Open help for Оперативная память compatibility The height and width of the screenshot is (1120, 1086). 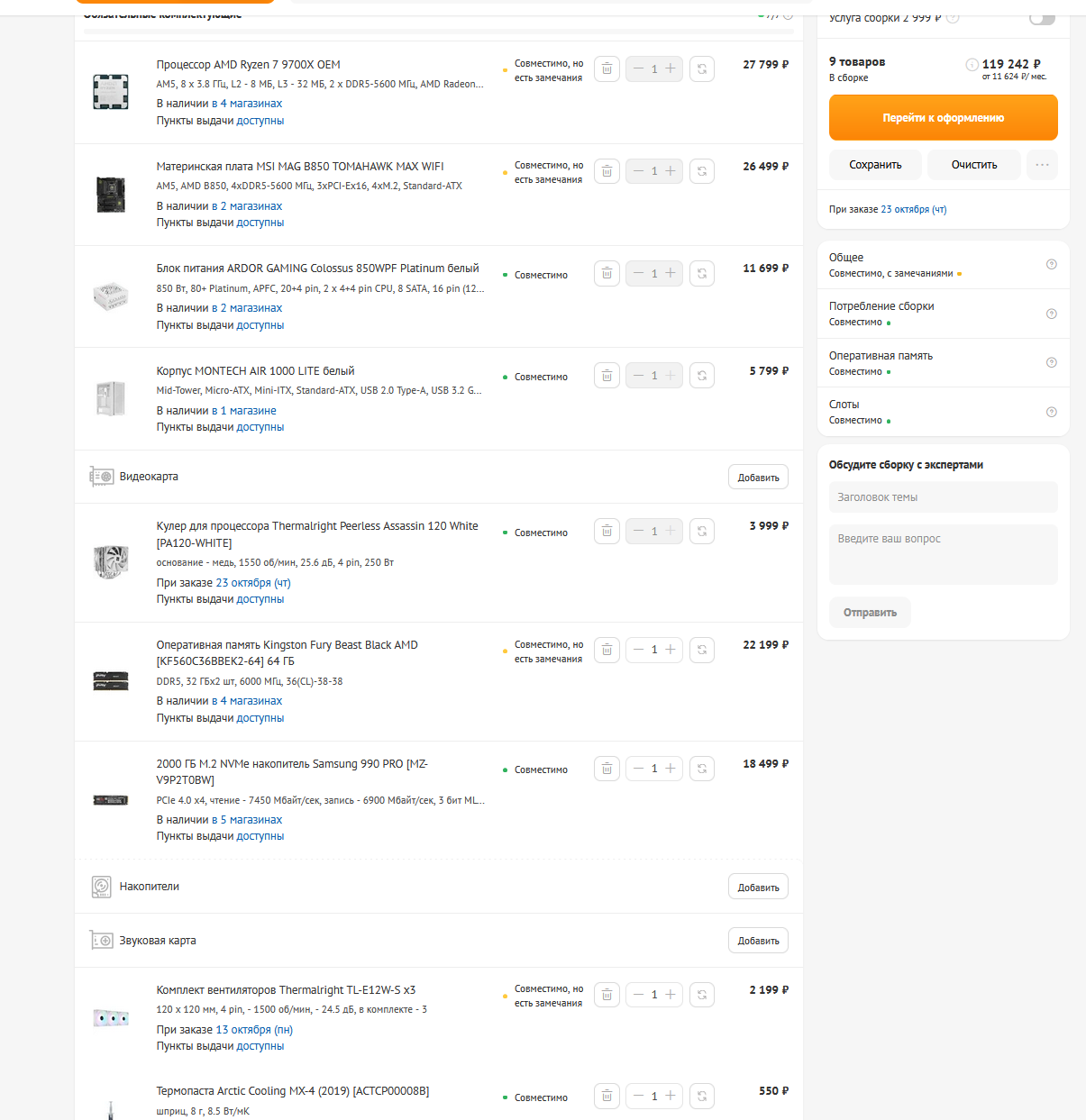pyautogui.click(x=1051, y=362)
